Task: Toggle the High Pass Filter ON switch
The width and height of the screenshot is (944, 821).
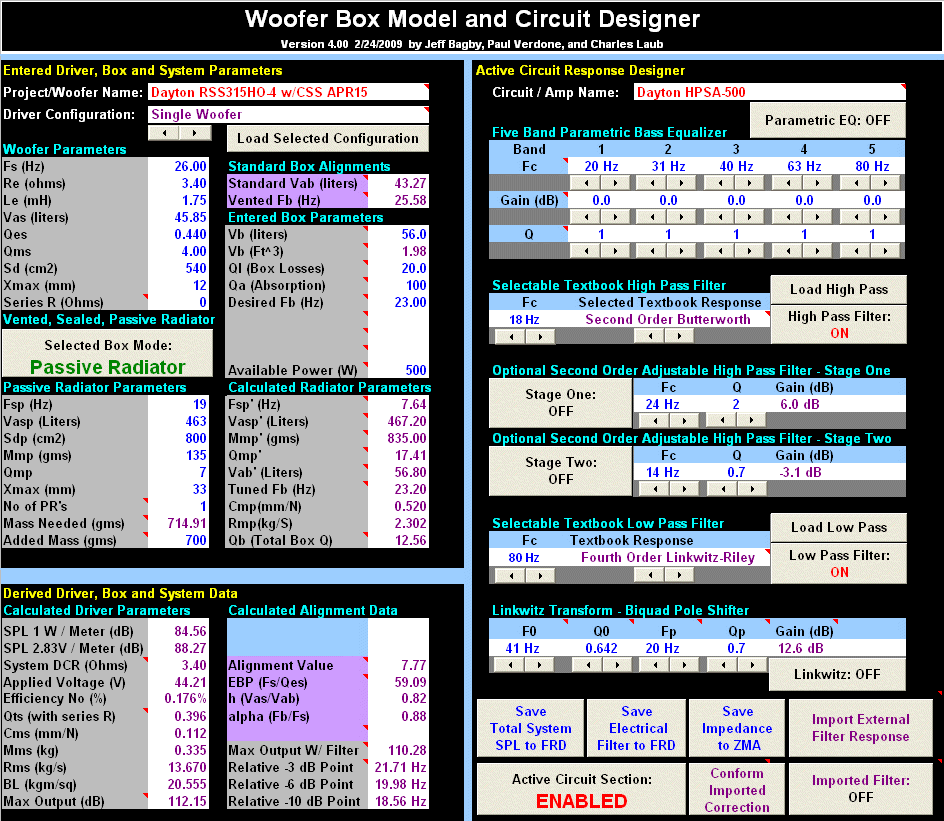Action: click(x=839, y=324)
